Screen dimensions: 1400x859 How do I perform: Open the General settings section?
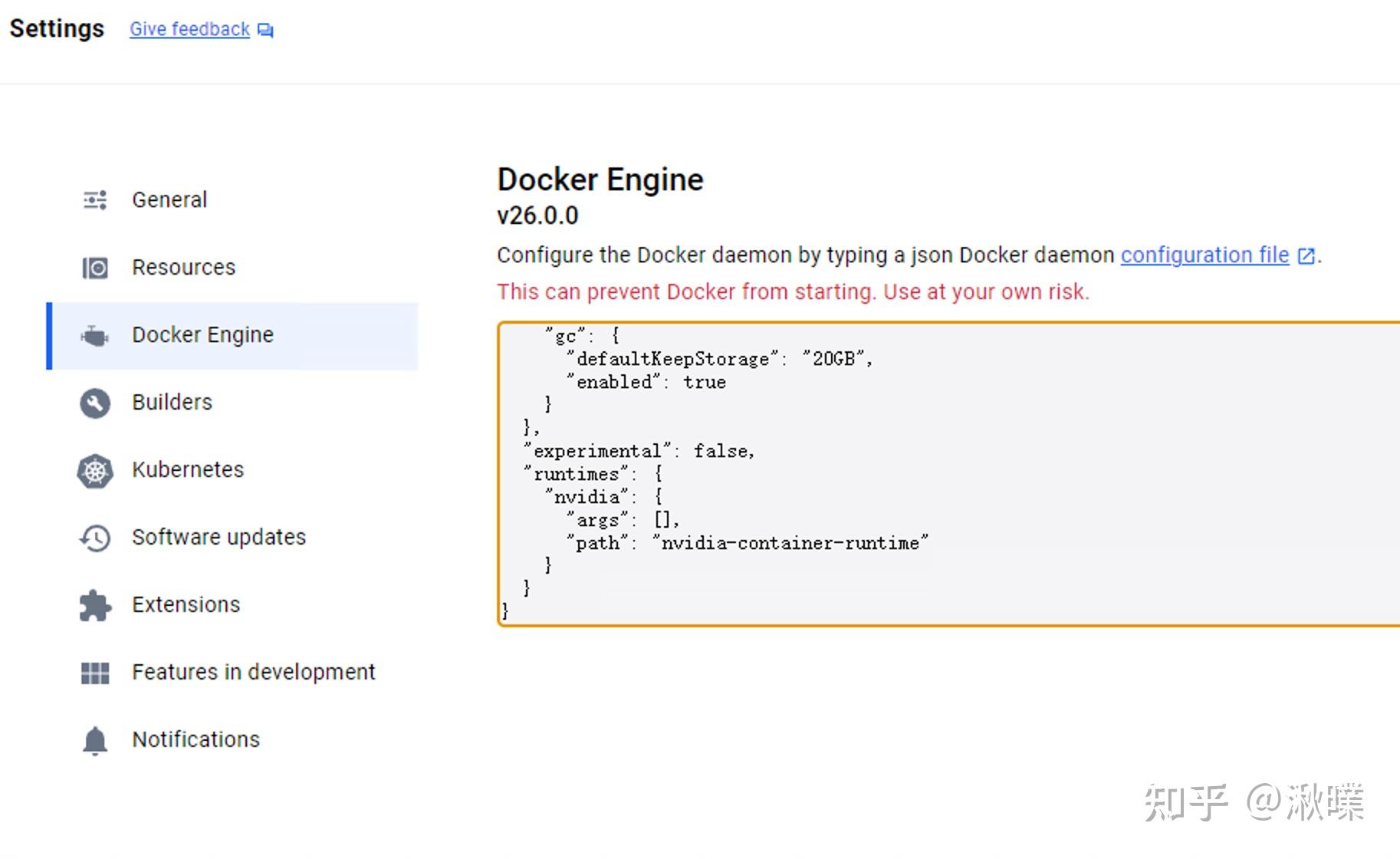click(x=232, y=200)
